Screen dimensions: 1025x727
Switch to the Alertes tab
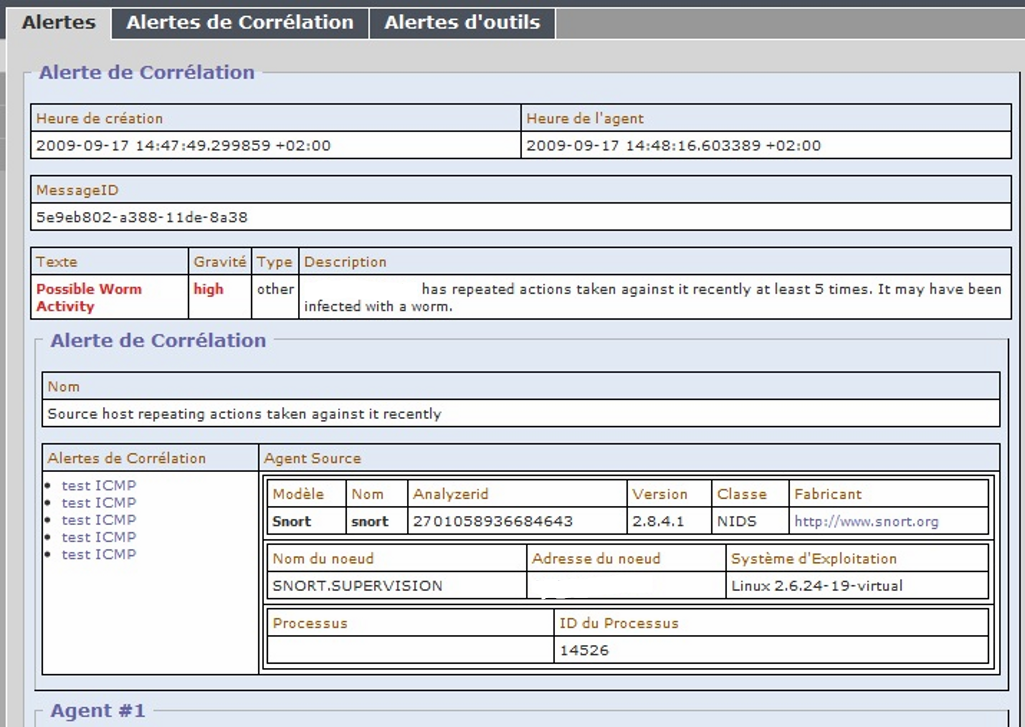[59, 22]
